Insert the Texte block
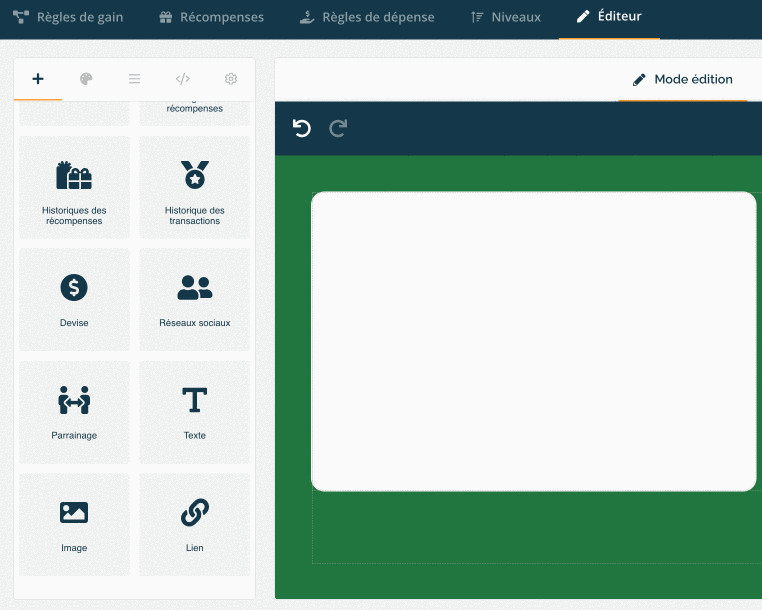 point(195,412)
